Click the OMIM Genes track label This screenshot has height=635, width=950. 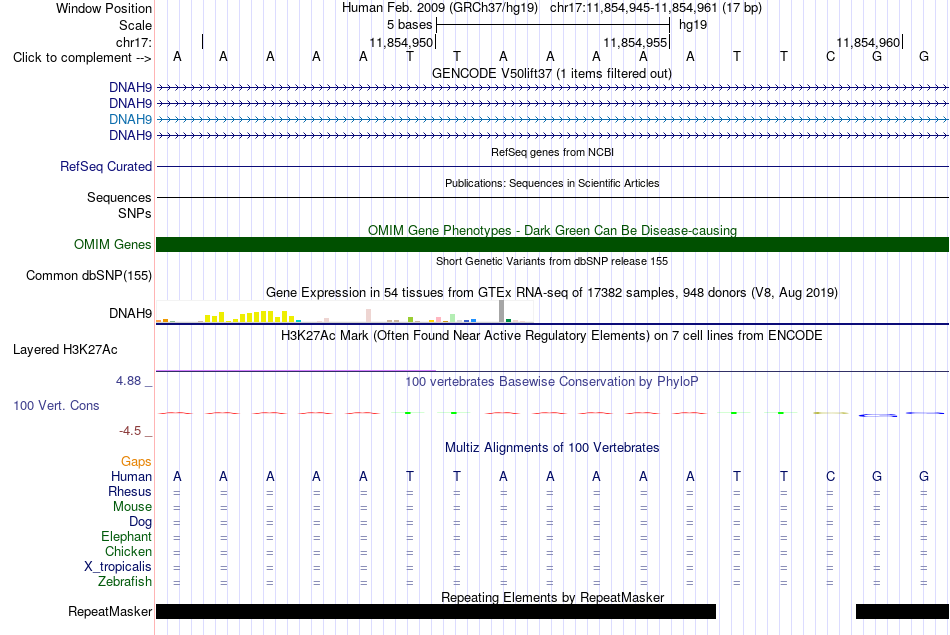coord(113,244)
